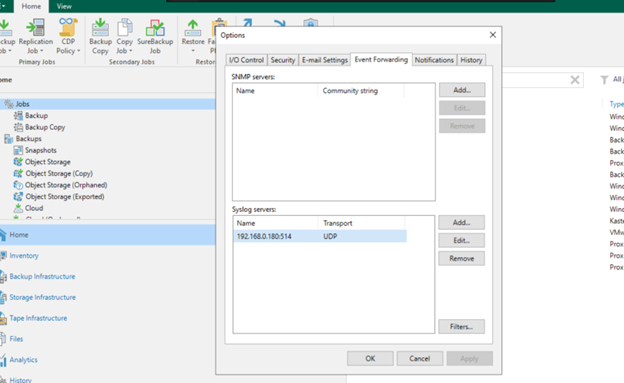Open the Inventory view
624x383 pixels.
[x=24, y=256]
